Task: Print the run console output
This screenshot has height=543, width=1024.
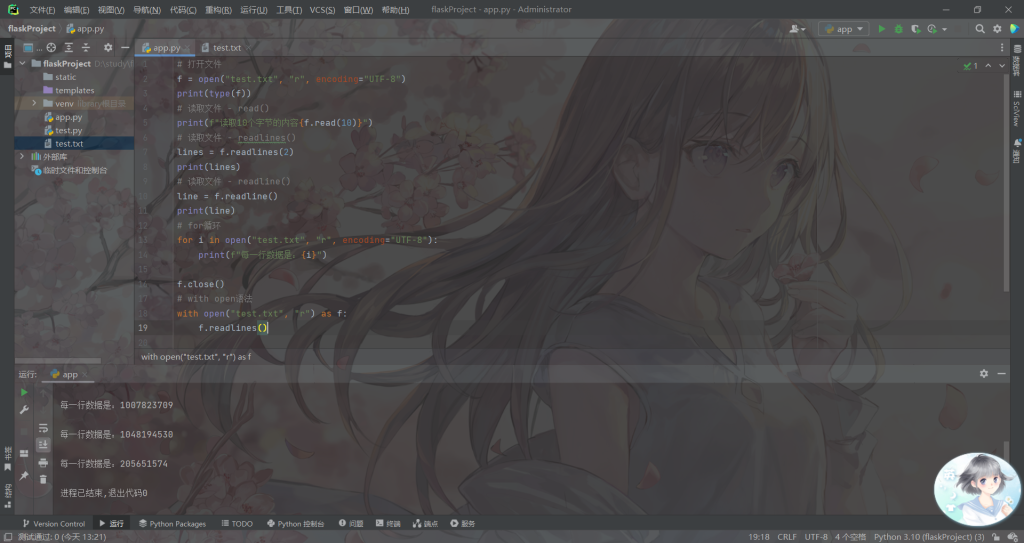Action: tap(43, 462)
